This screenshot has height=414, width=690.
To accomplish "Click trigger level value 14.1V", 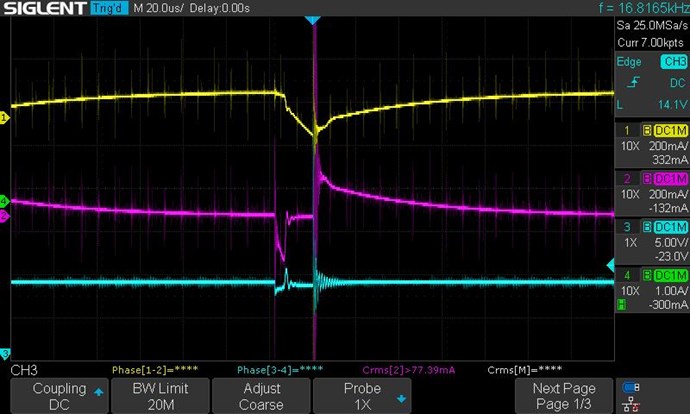I will coord(672,105).
